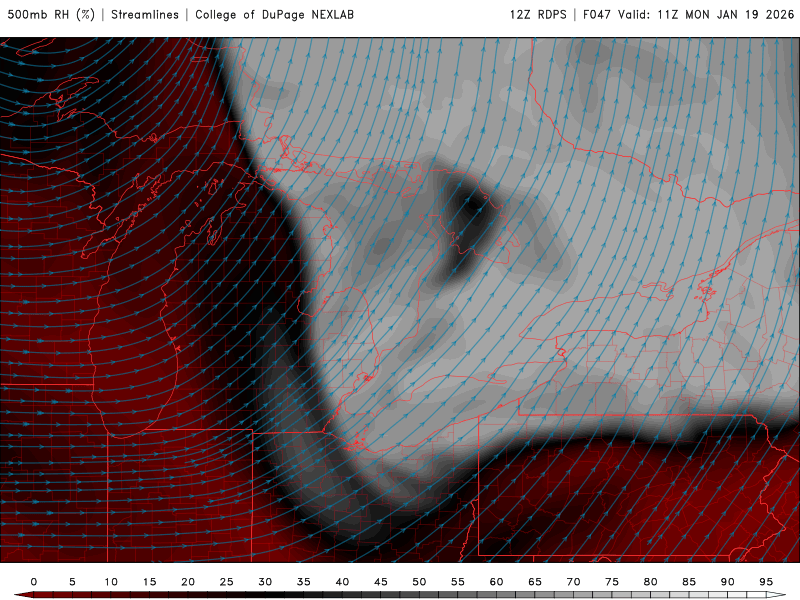Click the "College of DuPage NEXLAB" text
This screenshot has height=600, width=800.
point(274,14)
